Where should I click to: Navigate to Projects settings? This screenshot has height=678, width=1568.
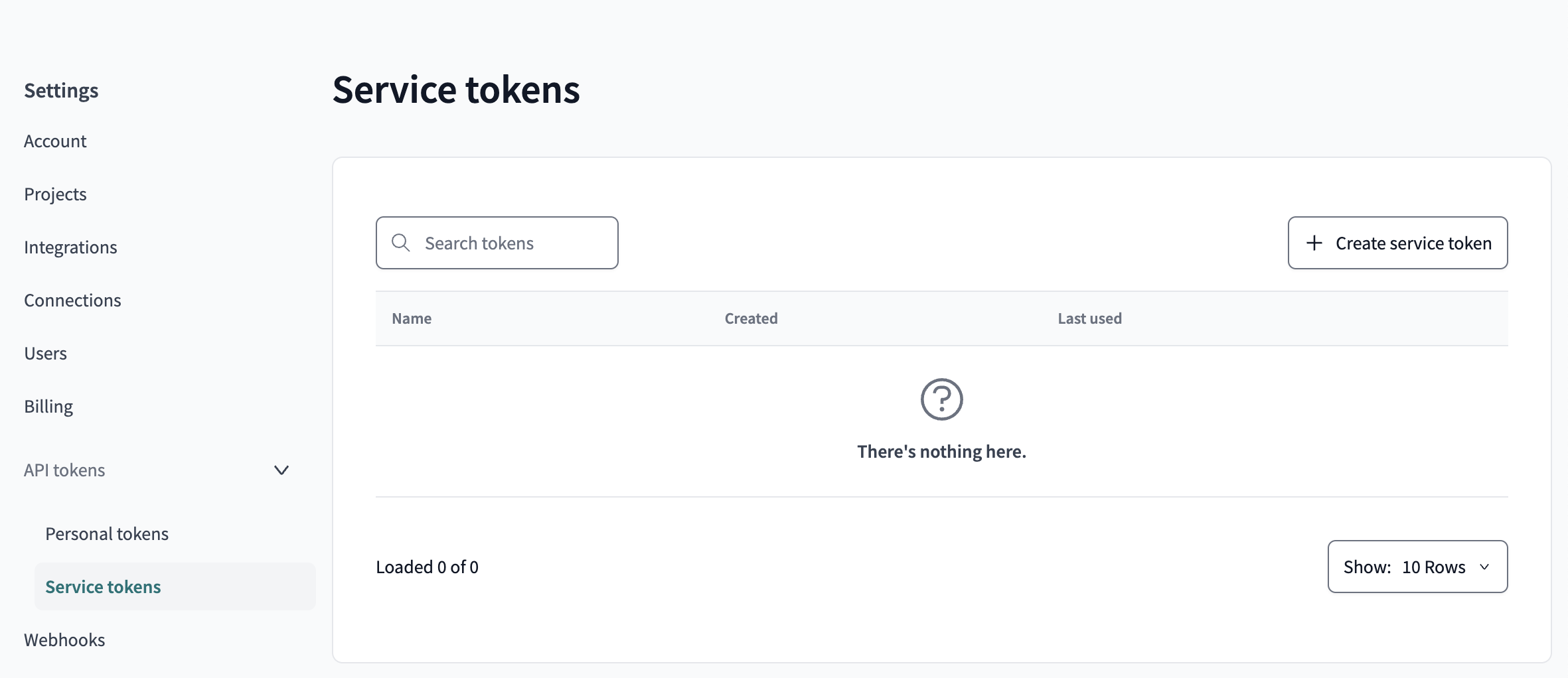[55, 194]
